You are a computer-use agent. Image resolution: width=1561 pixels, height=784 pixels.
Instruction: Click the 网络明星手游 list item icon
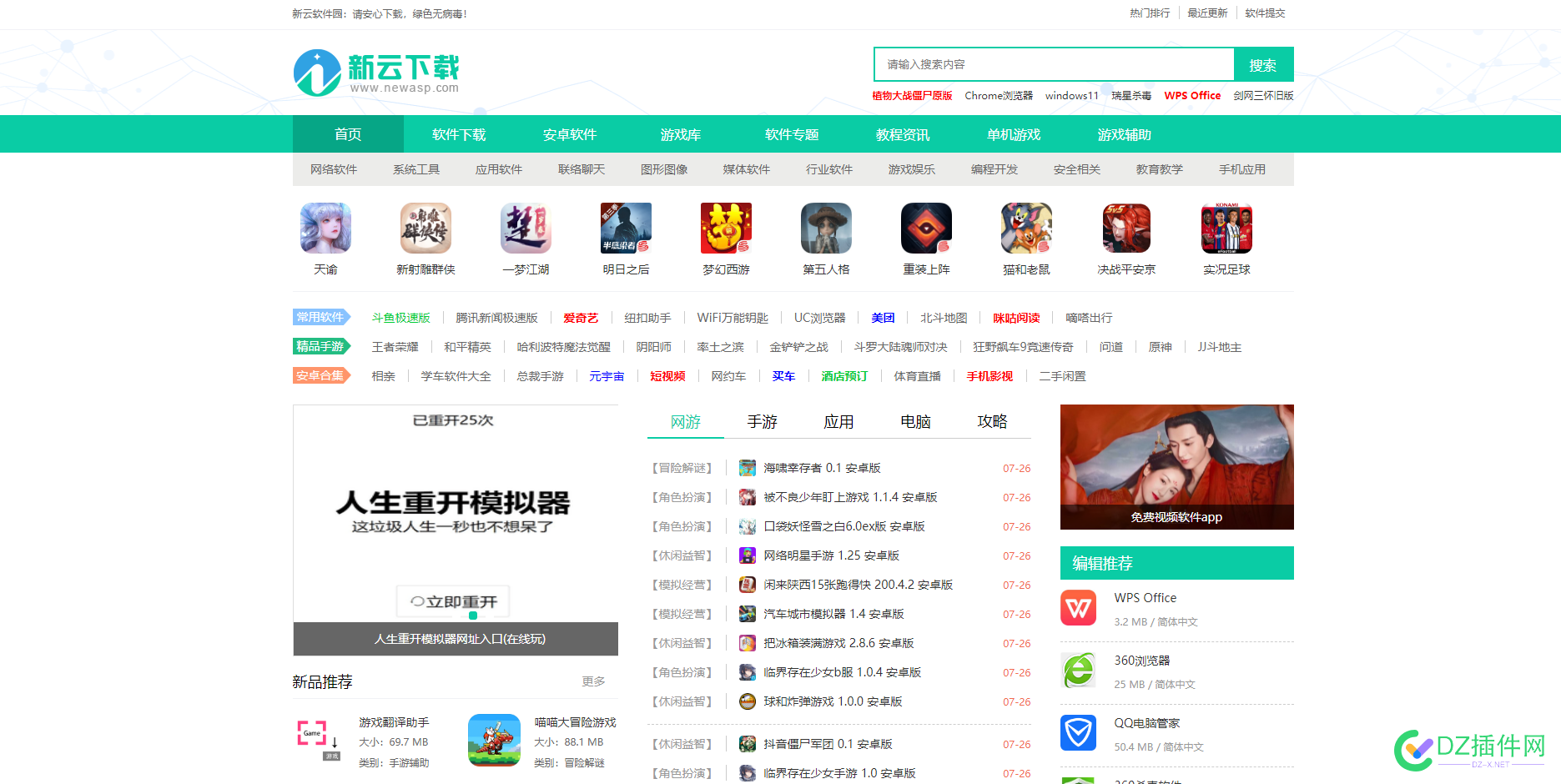[x=748, y=555]
